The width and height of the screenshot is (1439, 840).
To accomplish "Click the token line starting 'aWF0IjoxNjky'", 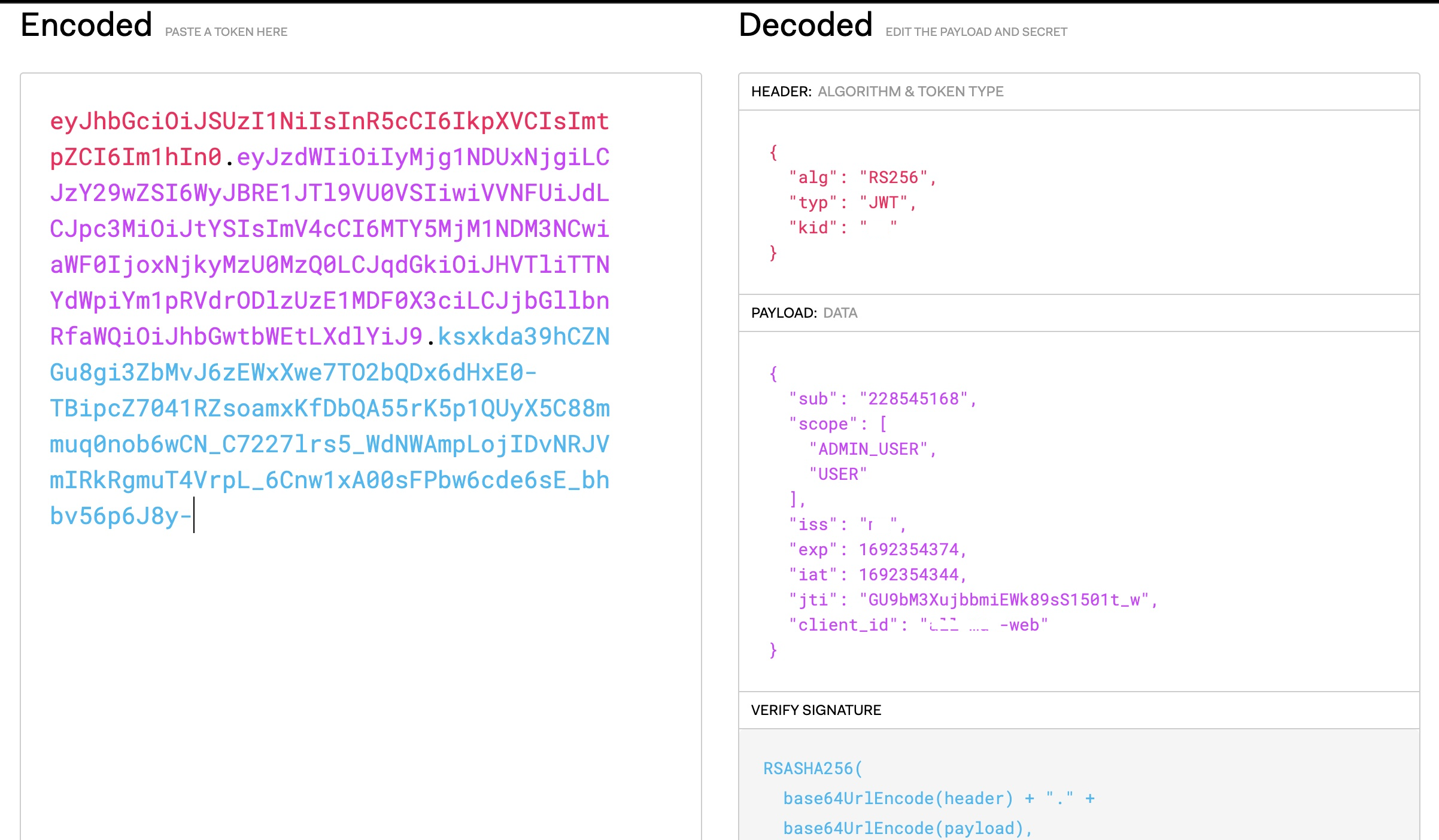I will coord(329,265).
